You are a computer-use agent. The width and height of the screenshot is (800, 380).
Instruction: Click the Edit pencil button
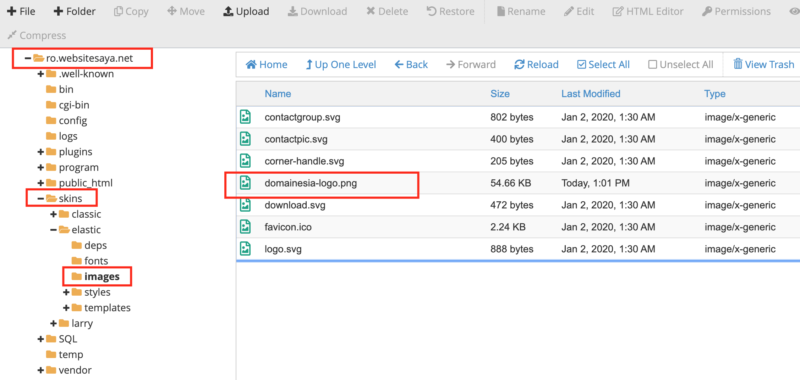tap(579, 11)
